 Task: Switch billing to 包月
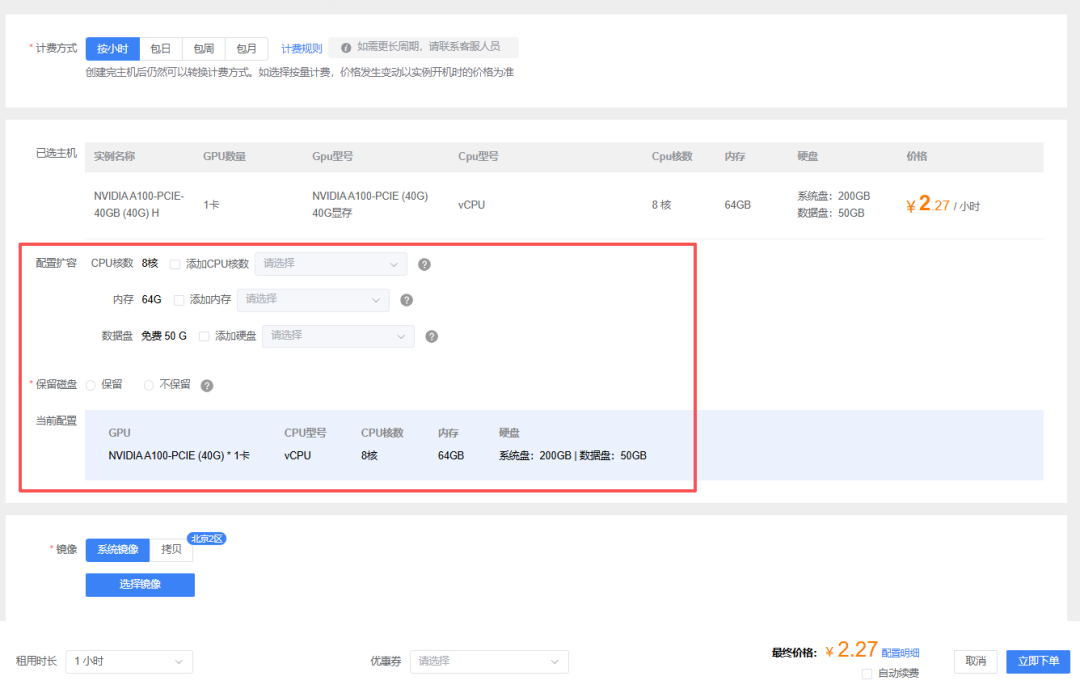[247, 49]
